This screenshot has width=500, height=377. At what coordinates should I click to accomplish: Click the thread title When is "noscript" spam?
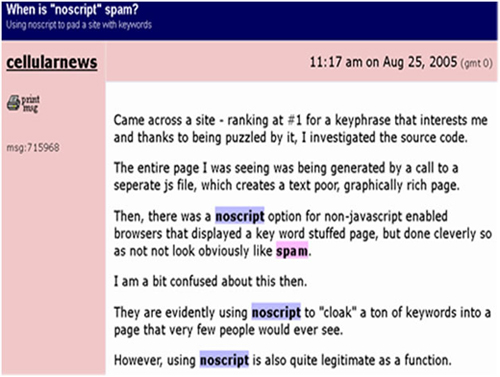pyautogui.click(x=72, y=9)
